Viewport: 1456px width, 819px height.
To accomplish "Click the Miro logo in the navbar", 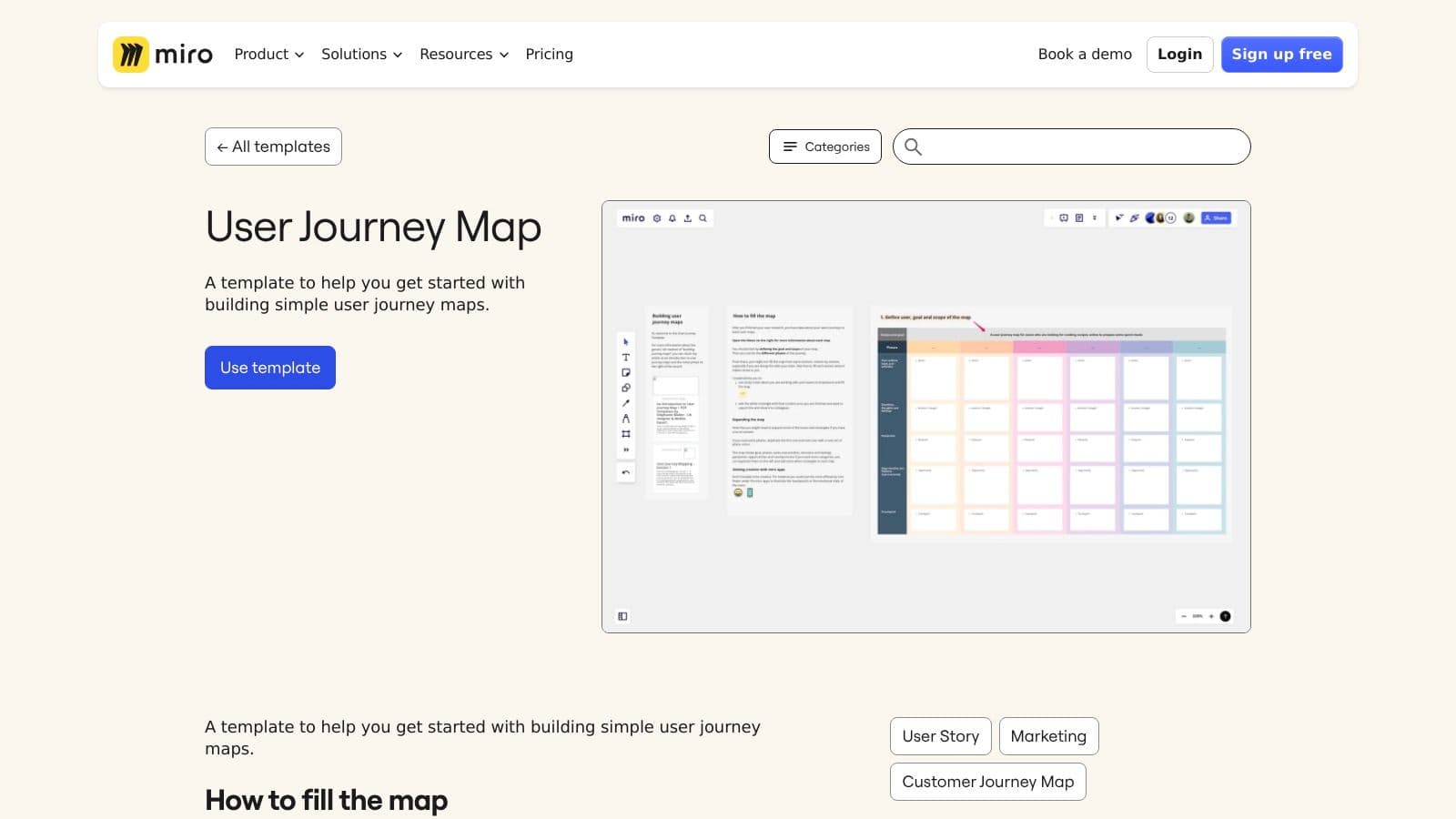I will click(163, 55).
